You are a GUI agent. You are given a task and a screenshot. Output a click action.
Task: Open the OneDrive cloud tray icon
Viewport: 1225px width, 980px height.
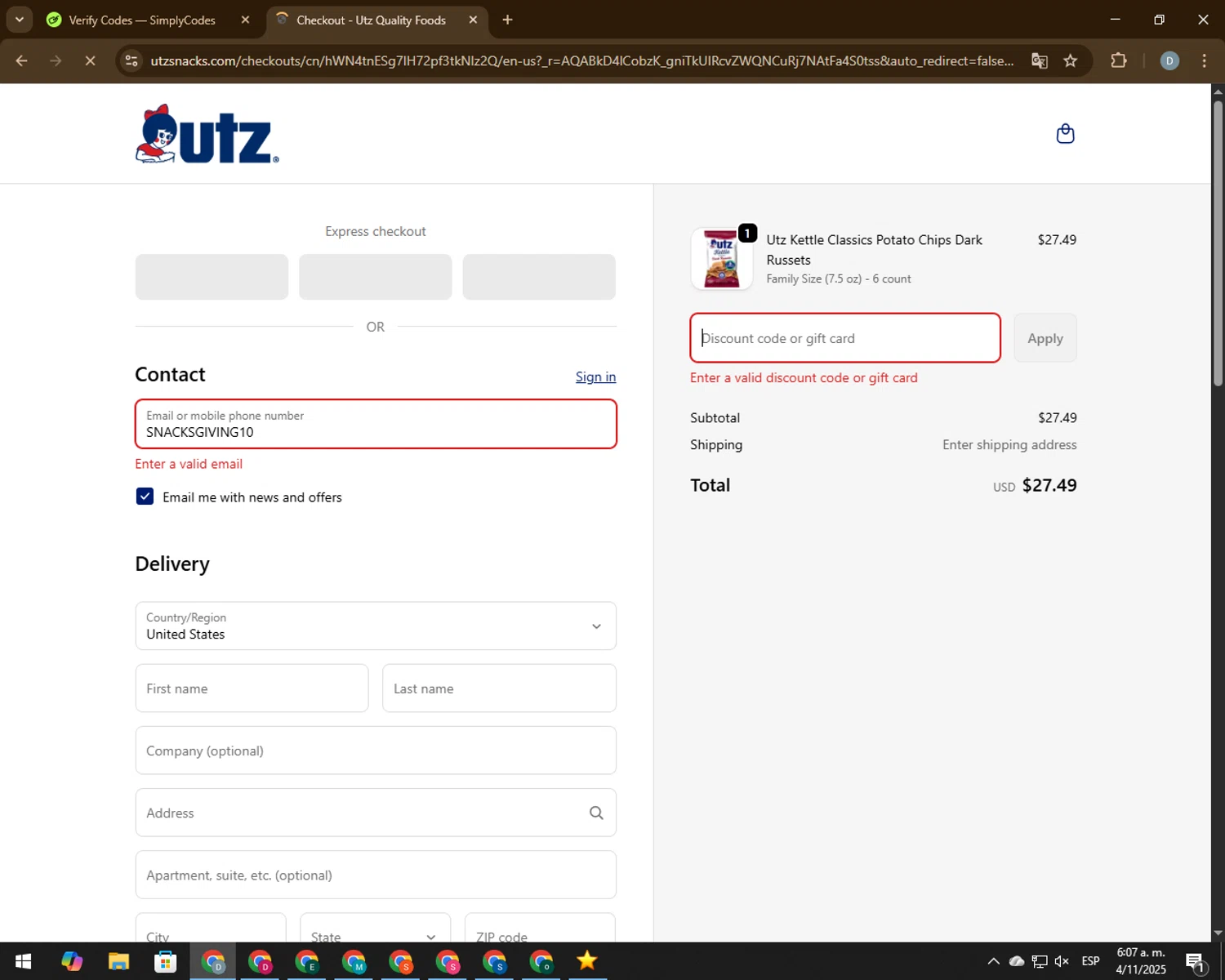pyautogui.click(x=1016, y=961)
